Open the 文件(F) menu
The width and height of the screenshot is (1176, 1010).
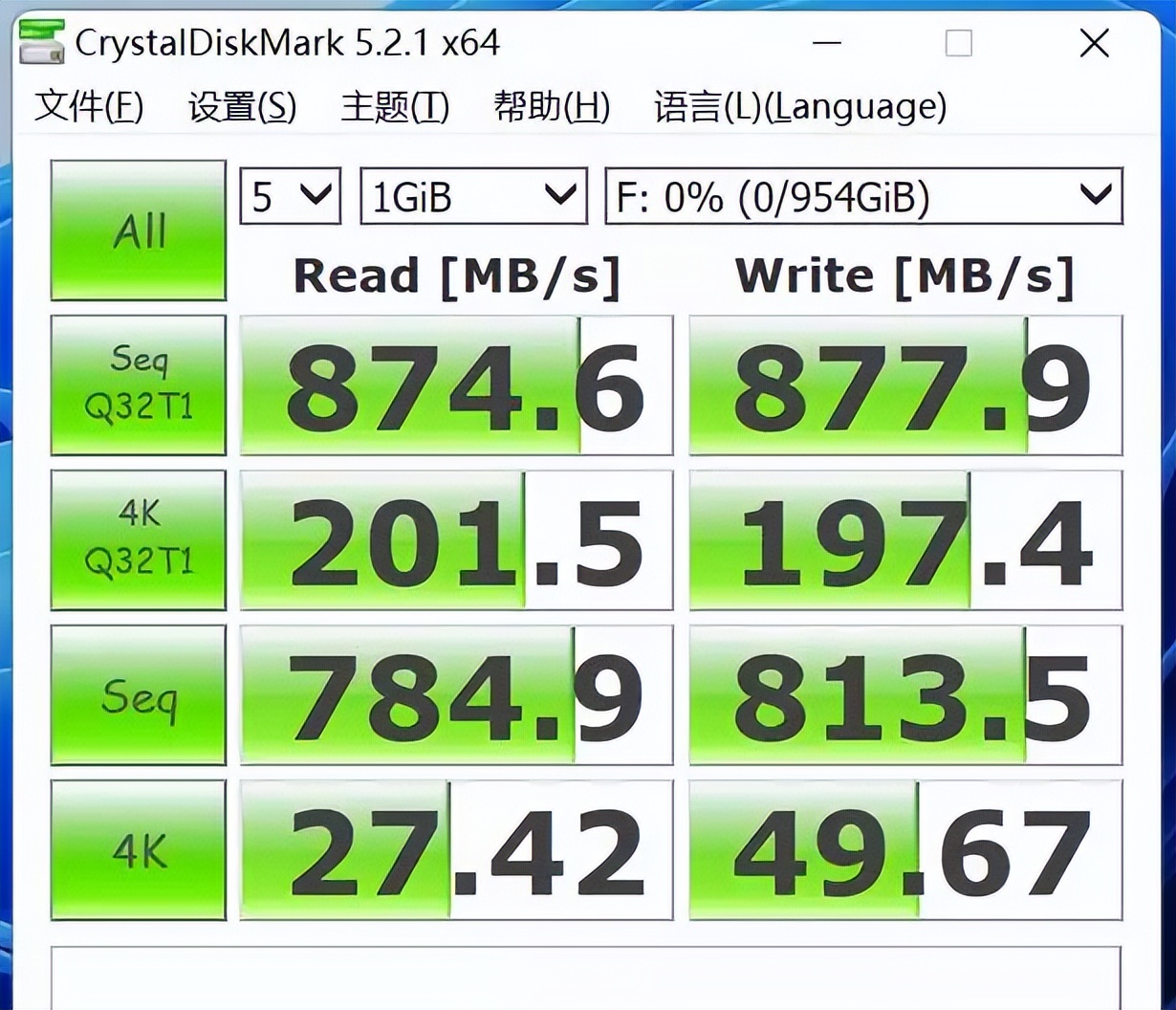coord(89,106)
